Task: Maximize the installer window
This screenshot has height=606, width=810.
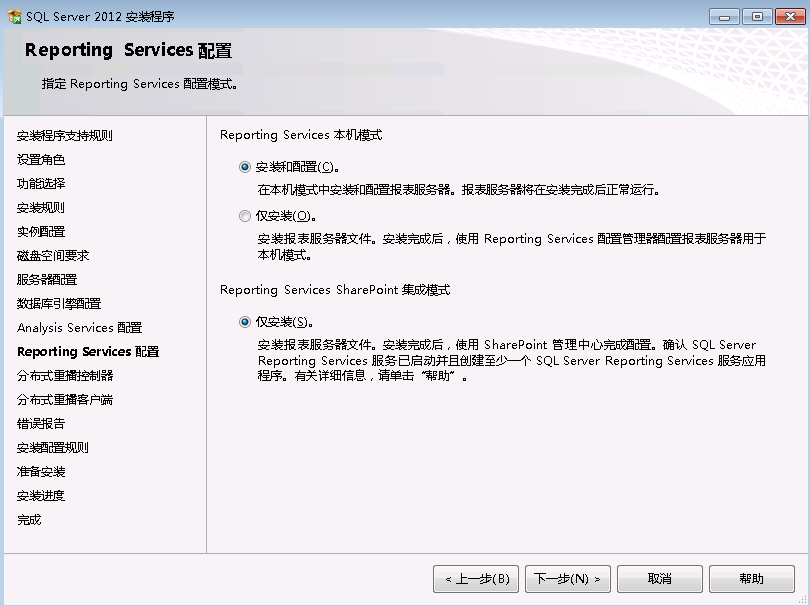Action: click(x=757, y=17)
